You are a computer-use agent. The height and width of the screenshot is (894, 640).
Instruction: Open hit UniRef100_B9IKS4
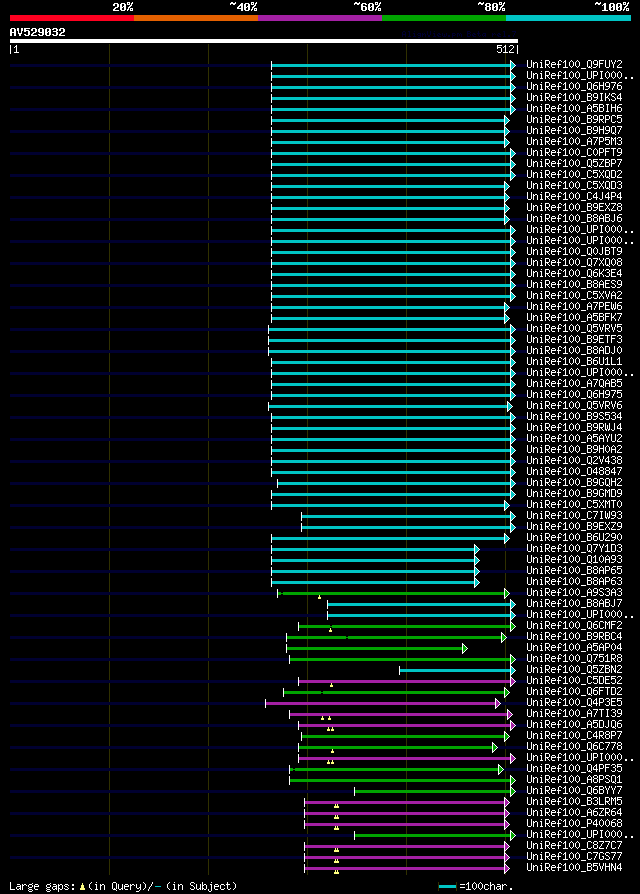pyautogui.click(x=574, y=97)
